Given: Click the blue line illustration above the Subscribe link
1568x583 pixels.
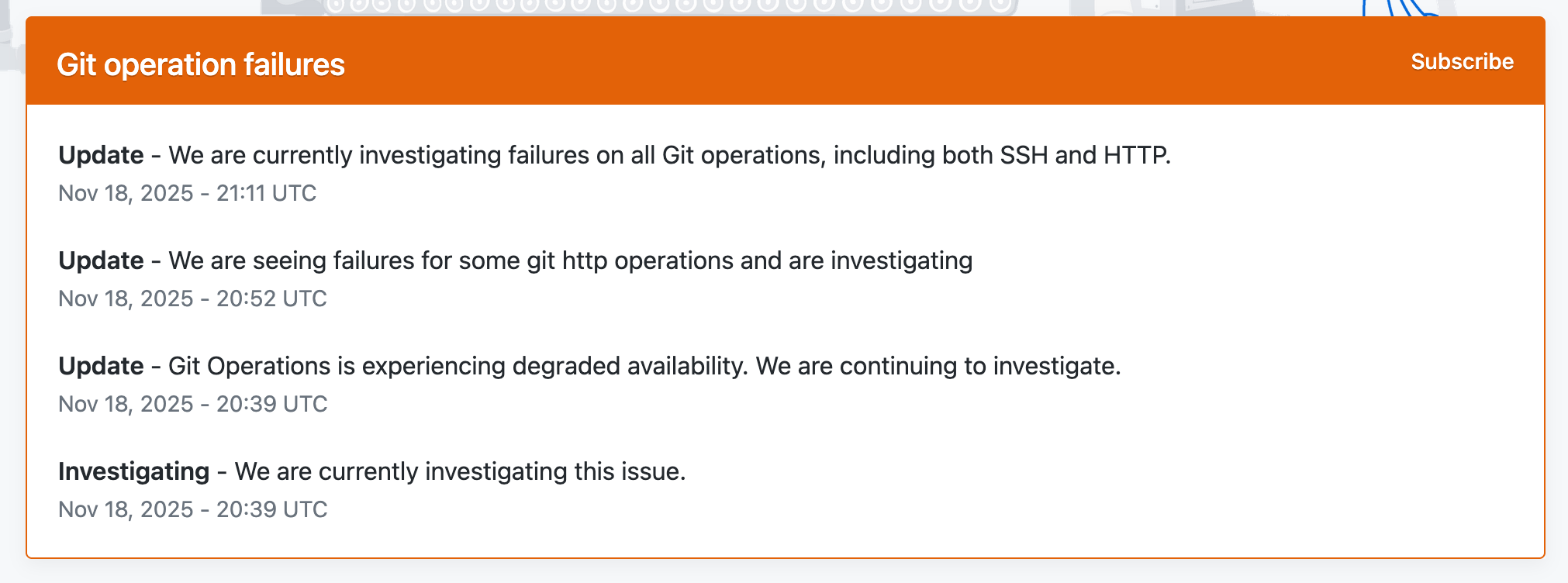Looking at the screenshot, I should [1404, 9].
